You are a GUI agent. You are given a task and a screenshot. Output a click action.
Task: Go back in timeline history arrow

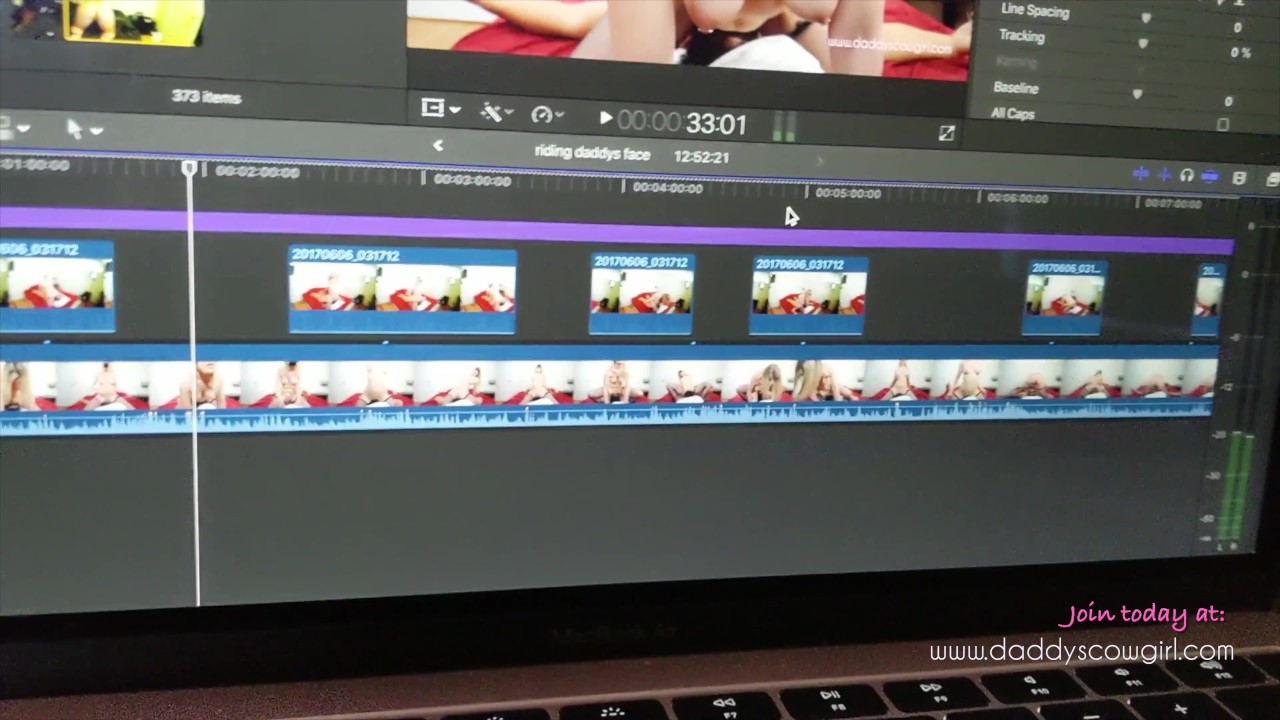pyautogui.click(x=437, y=146)
